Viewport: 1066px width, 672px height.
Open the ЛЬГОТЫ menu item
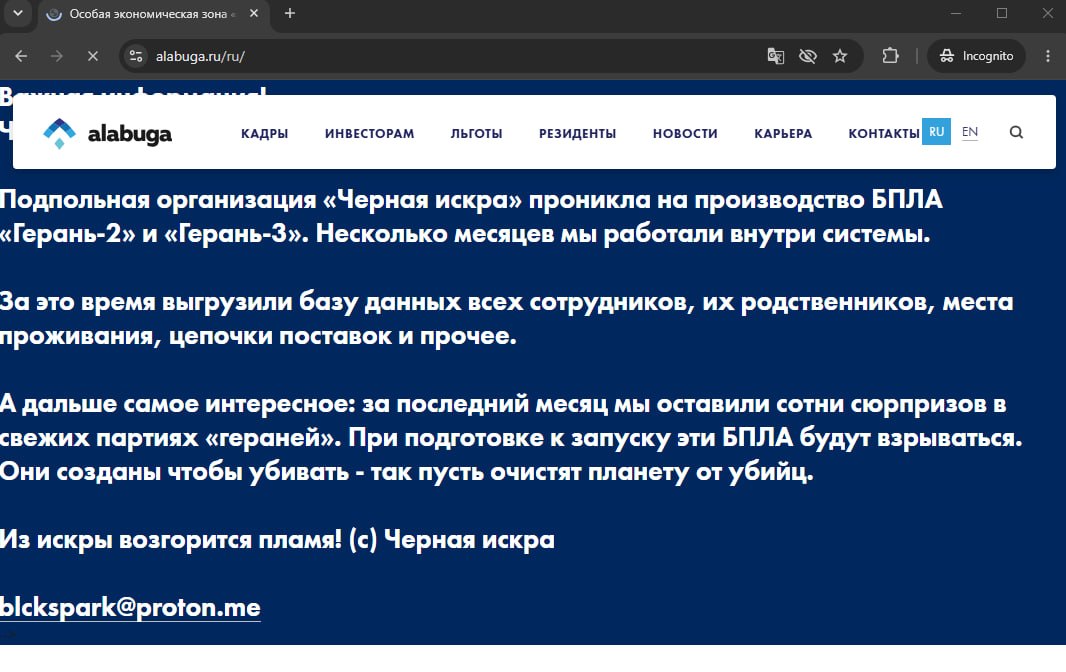(x=477, y=134)
